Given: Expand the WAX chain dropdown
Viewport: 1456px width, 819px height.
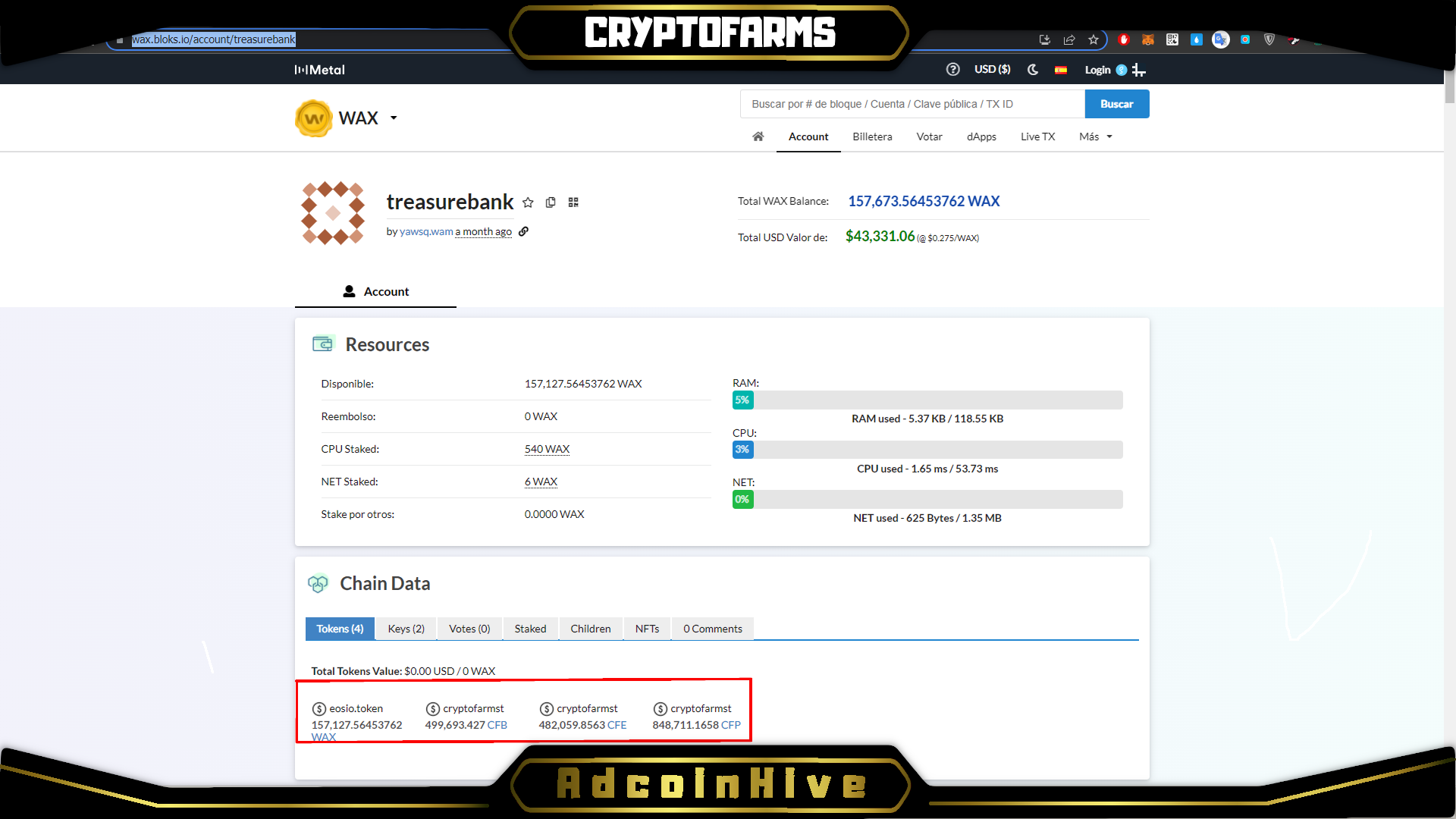Looking at the screenshot, I should (394, 118).
